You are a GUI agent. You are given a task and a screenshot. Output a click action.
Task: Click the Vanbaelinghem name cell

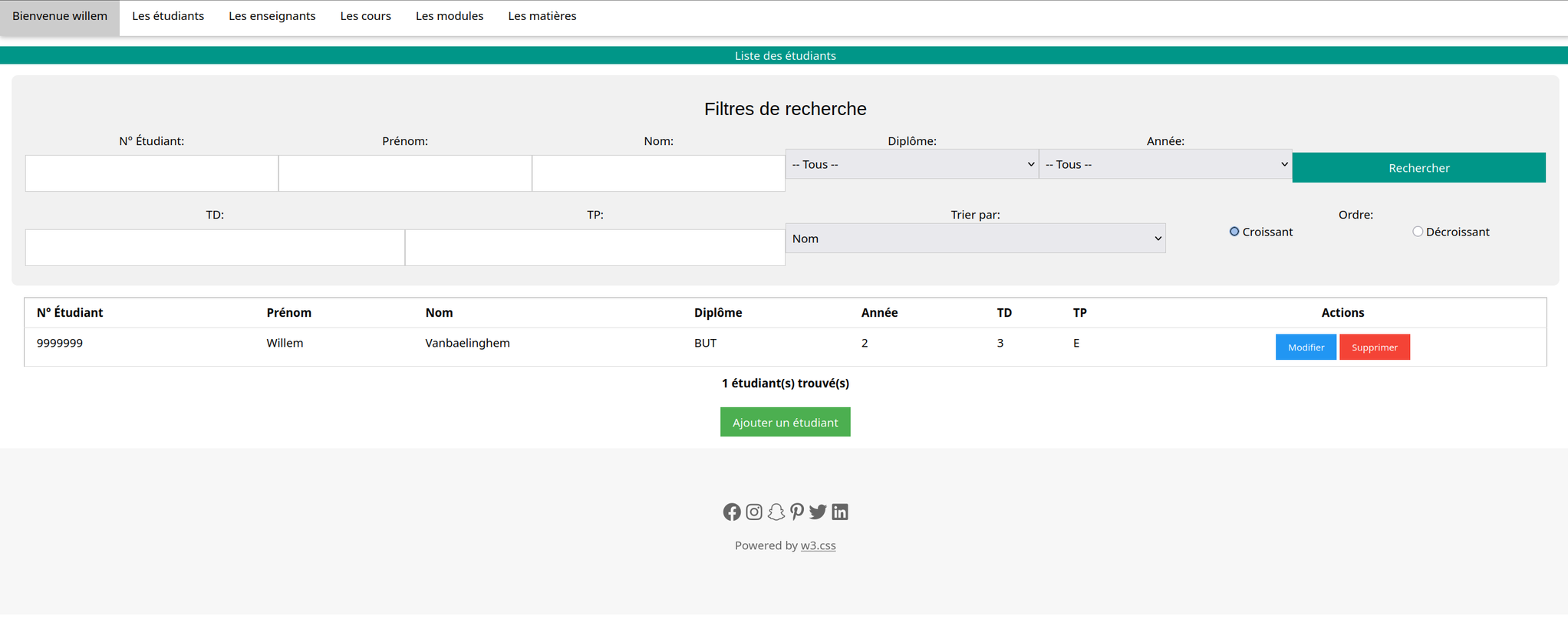[x=468, y=343]
